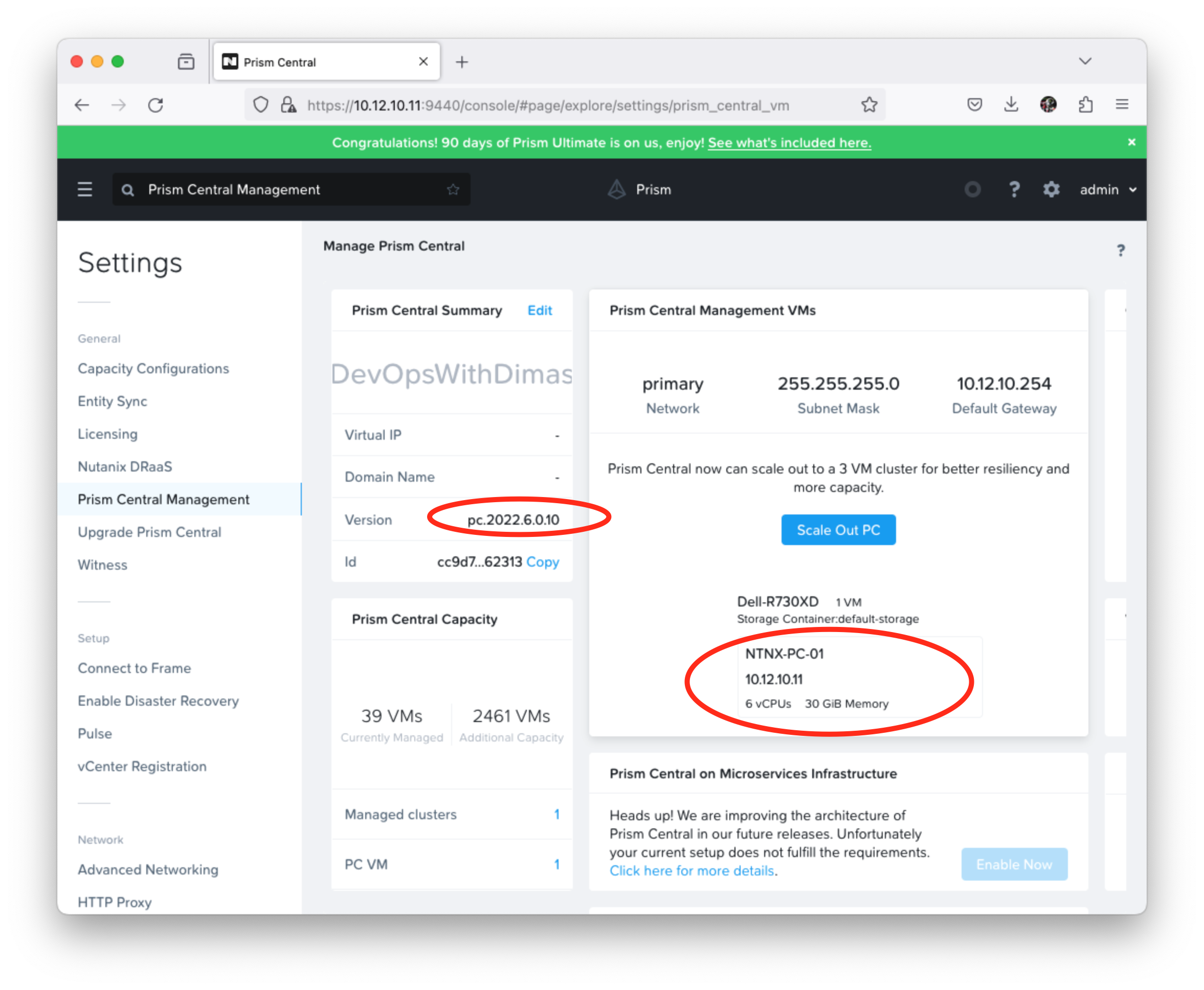
Task: Open the page help question mark
Action: click(1121, 251)
